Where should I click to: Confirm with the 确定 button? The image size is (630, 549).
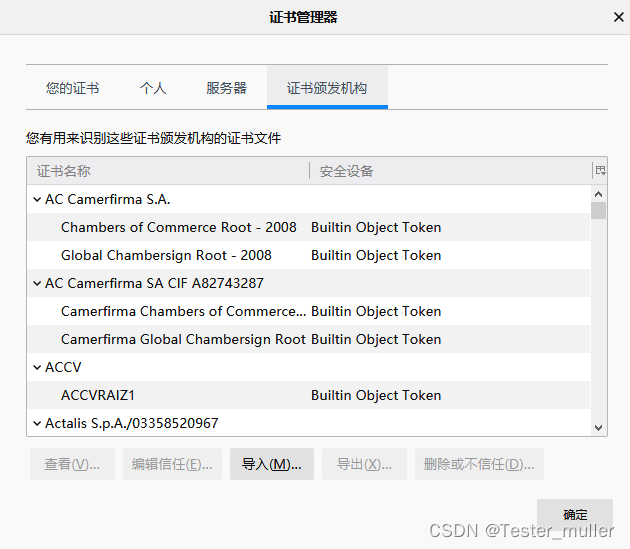[575, 514]
